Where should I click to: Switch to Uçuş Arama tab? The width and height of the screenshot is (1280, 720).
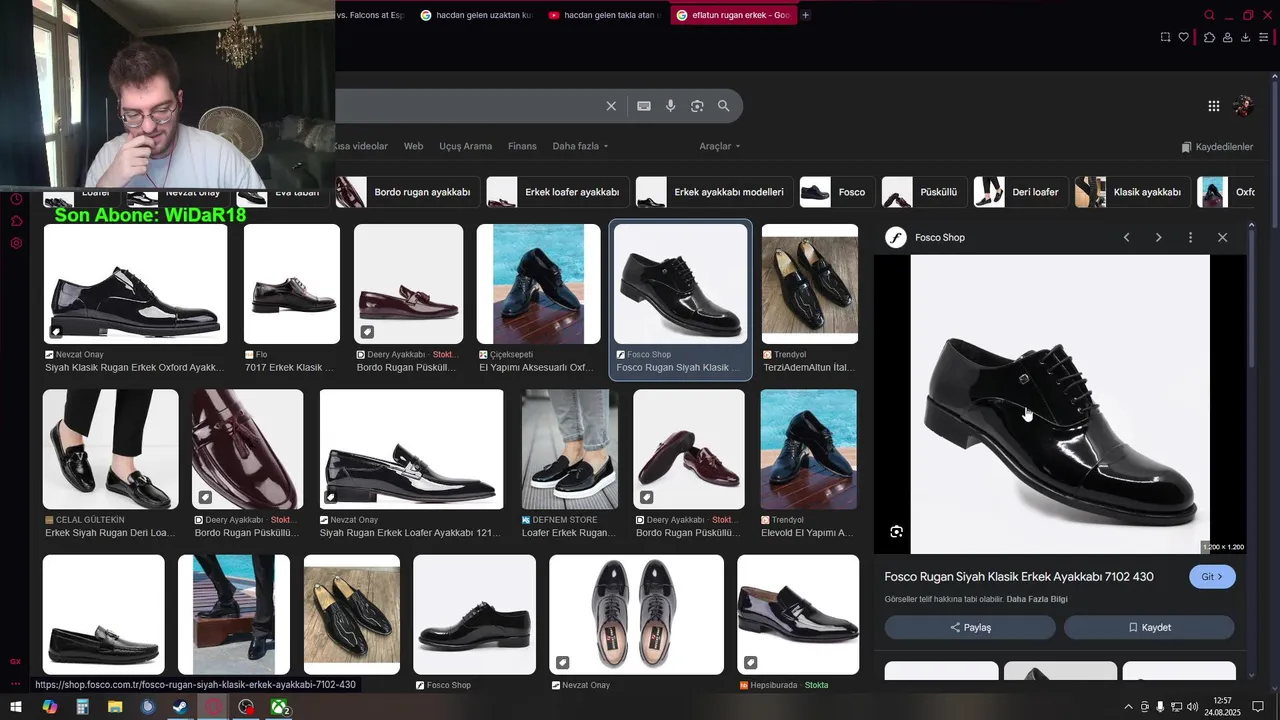pyautogui.click(x=465, y=146)
